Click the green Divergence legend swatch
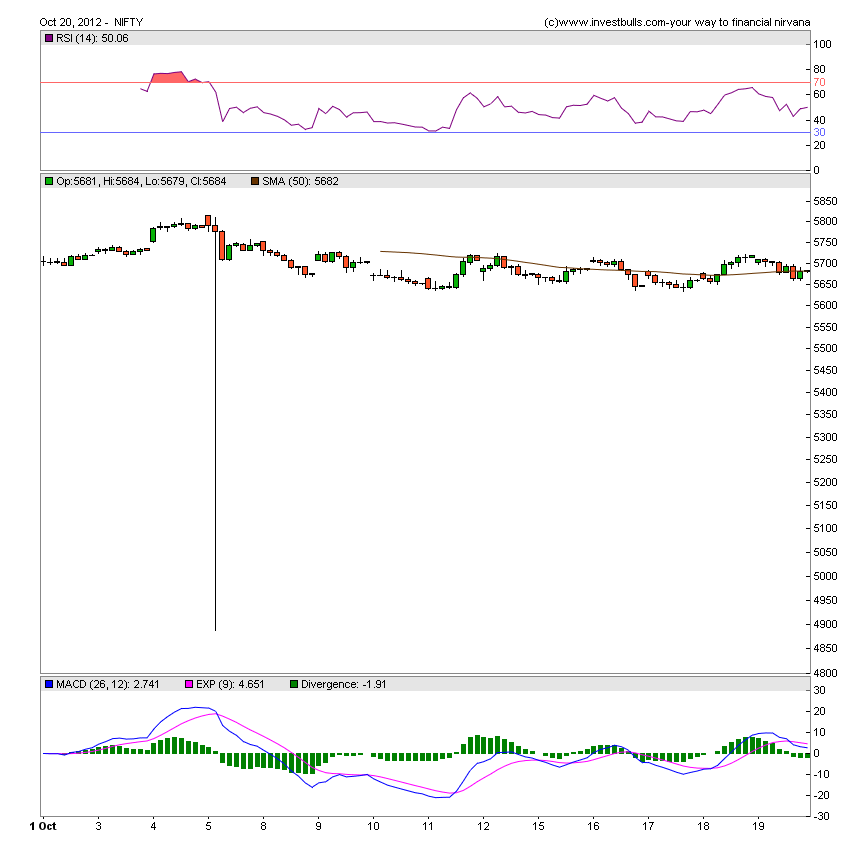The width and height of the screenshot is (850, 852). click(294, 684)
